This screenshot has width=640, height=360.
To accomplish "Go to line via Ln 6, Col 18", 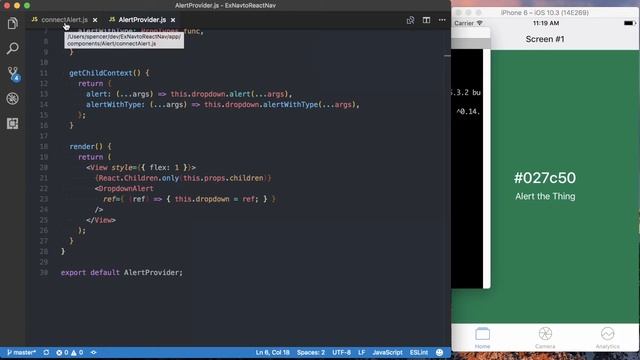I will click(273, 353).
